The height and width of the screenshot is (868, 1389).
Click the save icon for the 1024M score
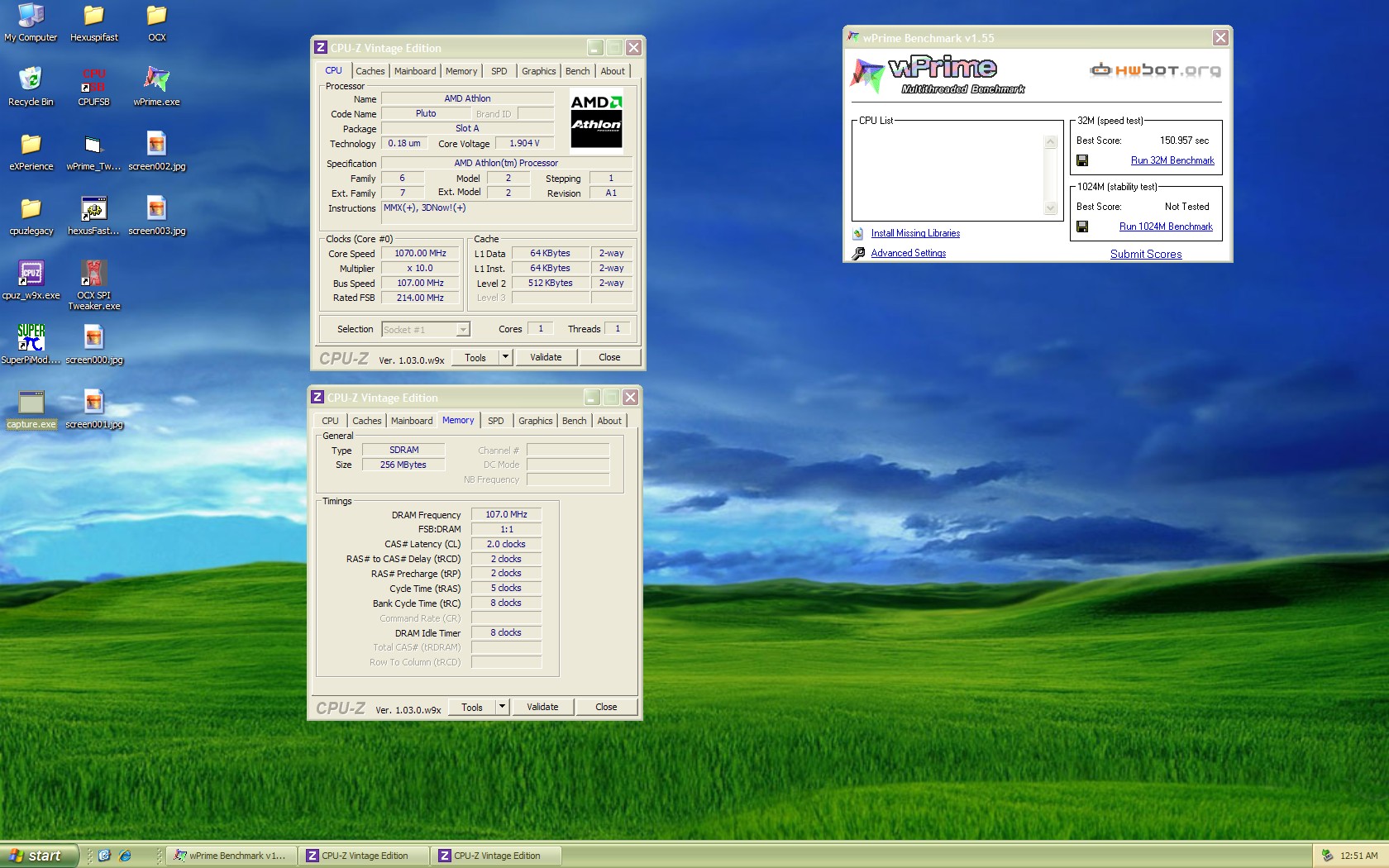tap(1082, 227)
